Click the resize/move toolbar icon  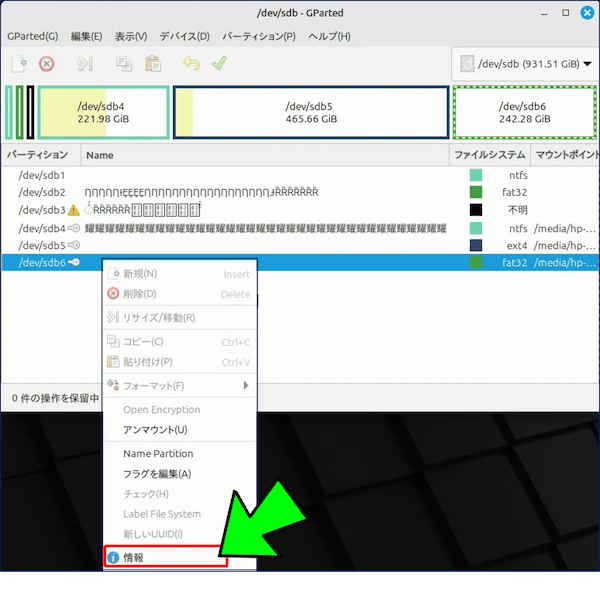tap(85, 63)
